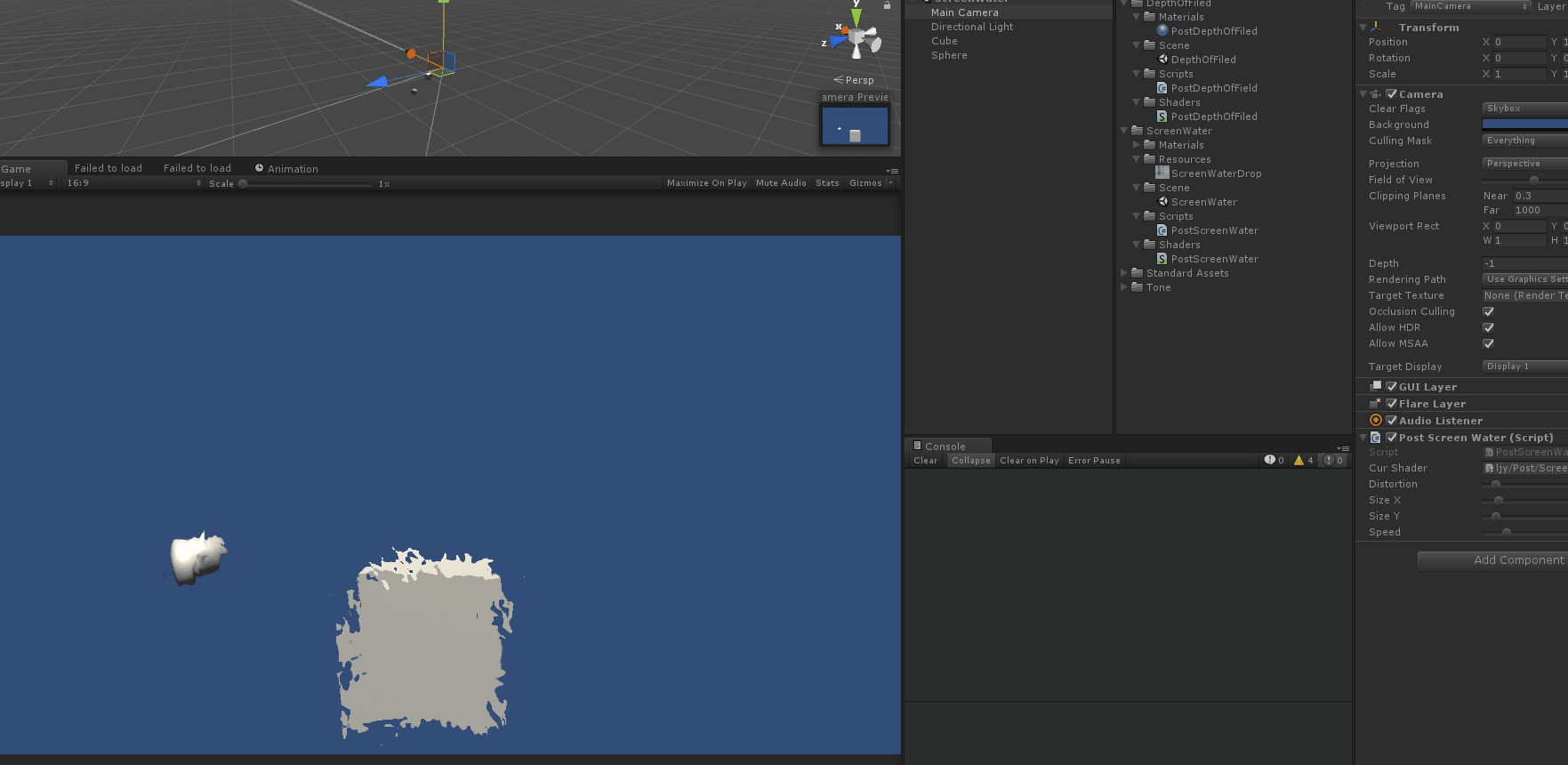Open the MainCamera Tag dropdown

point(1469,6)
